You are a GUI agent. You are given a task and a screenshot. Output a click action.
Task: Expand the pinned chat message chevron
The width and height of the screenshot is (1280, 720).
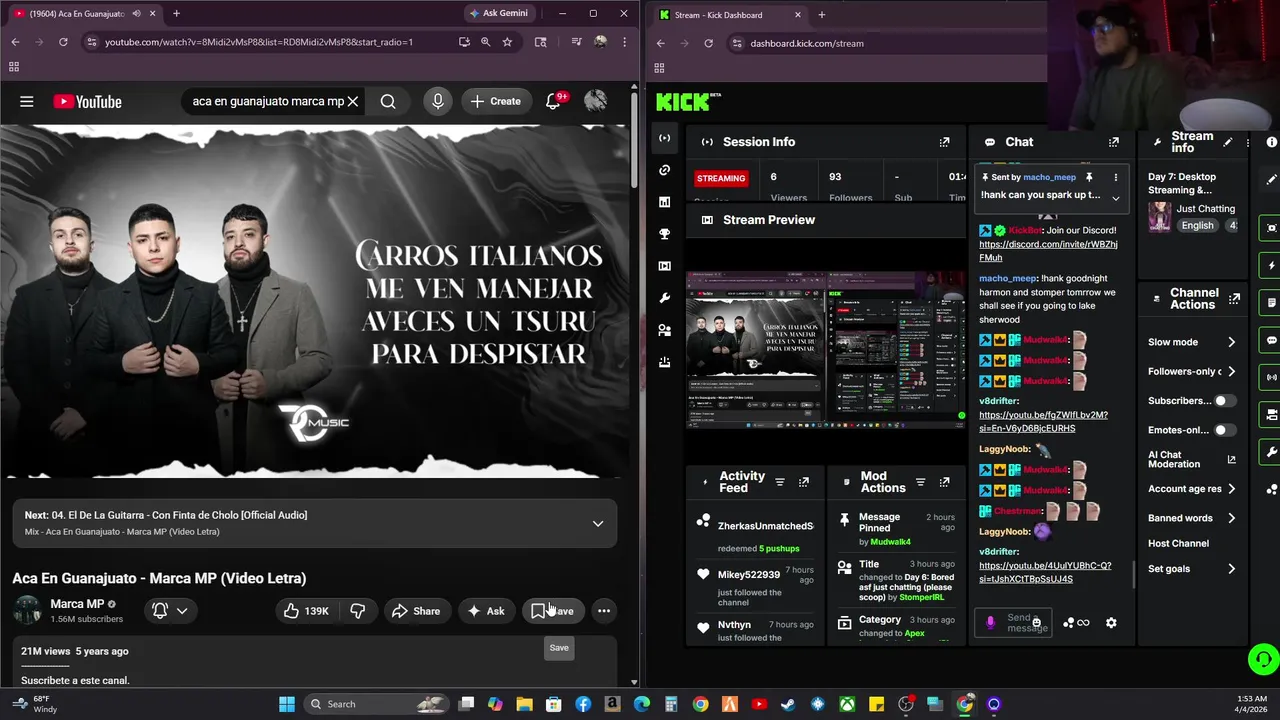(x=1116, y=198)
